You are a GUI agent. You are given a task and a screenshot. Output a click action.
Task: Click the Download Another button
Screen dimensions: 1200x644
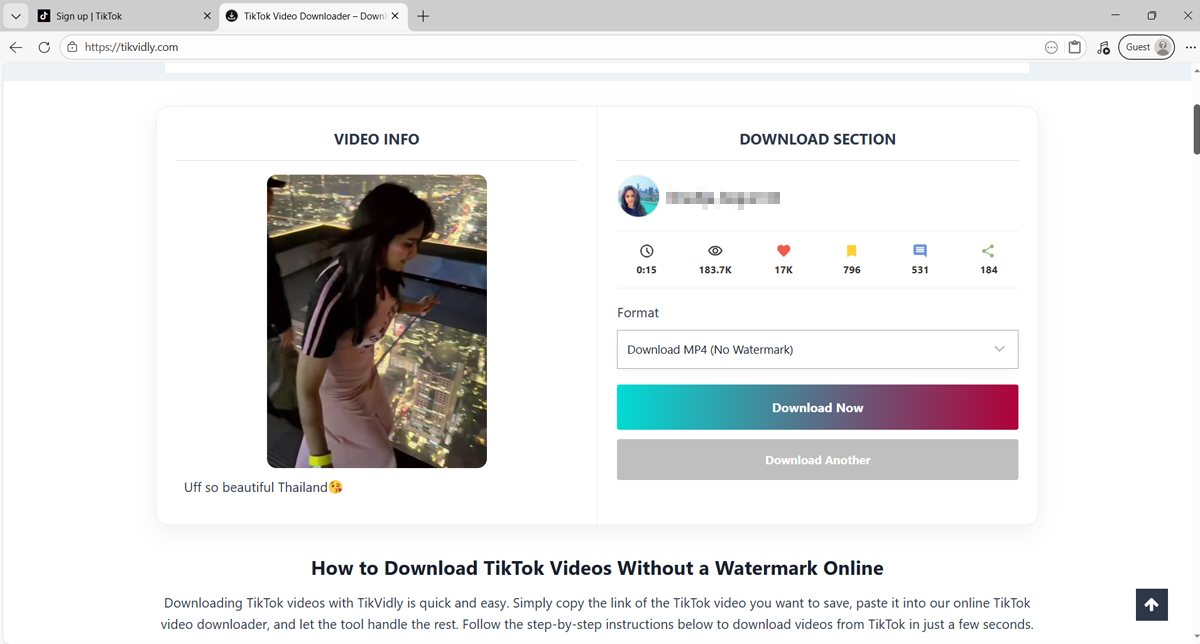817,460
